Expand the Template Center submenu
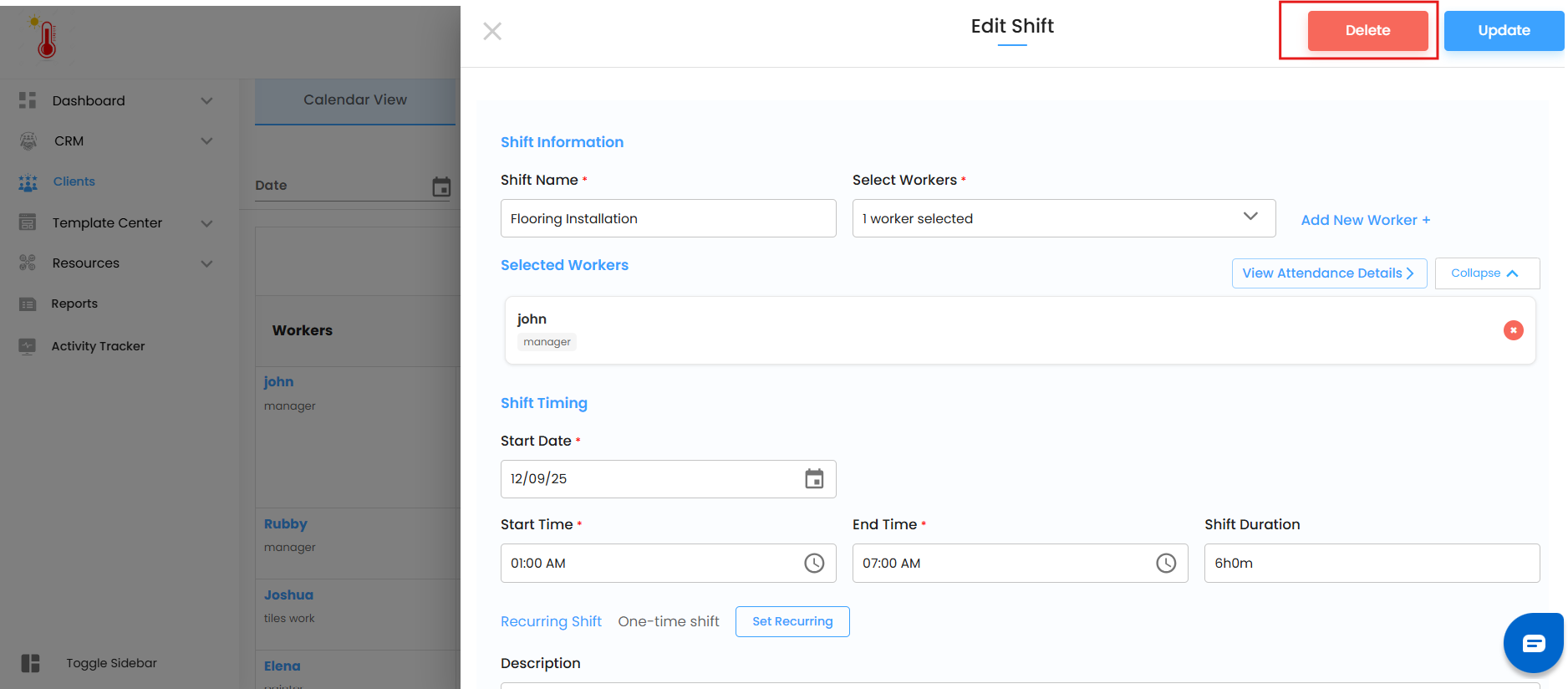Image resolution: width=1568 pixels, height=689 pixels. pos(206,223)
